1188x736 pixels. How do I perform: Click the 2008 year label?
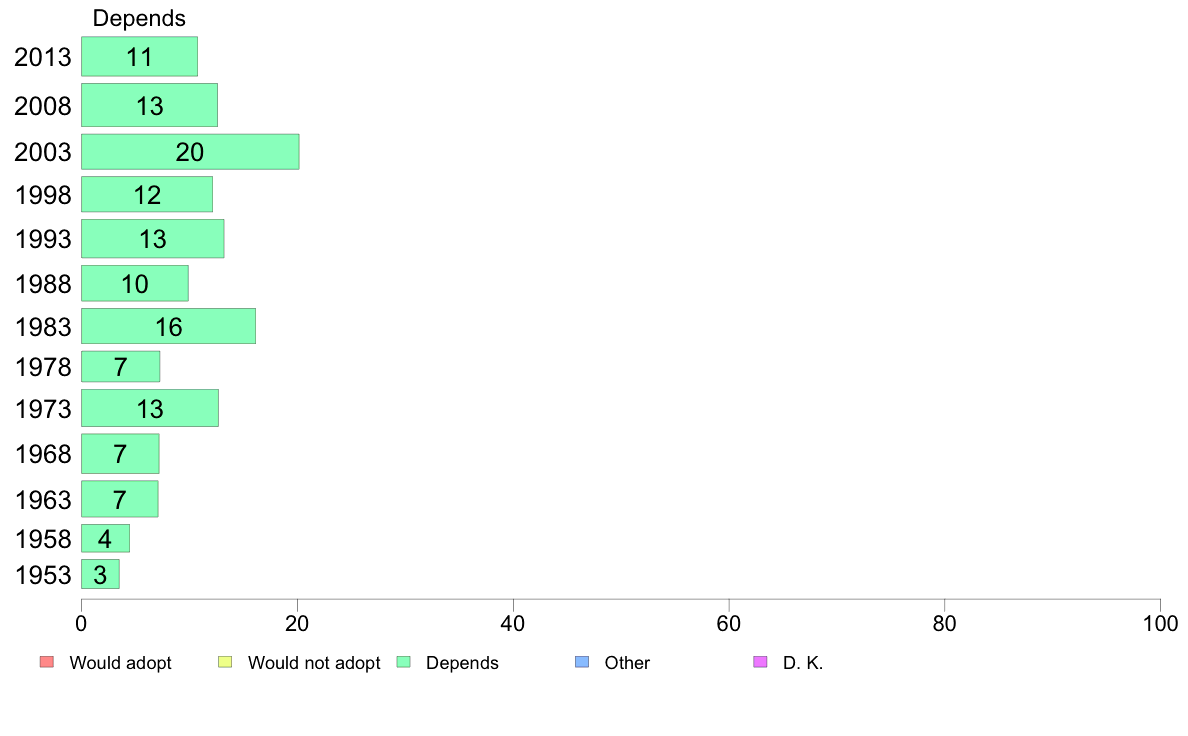click(x=42, y=106)
